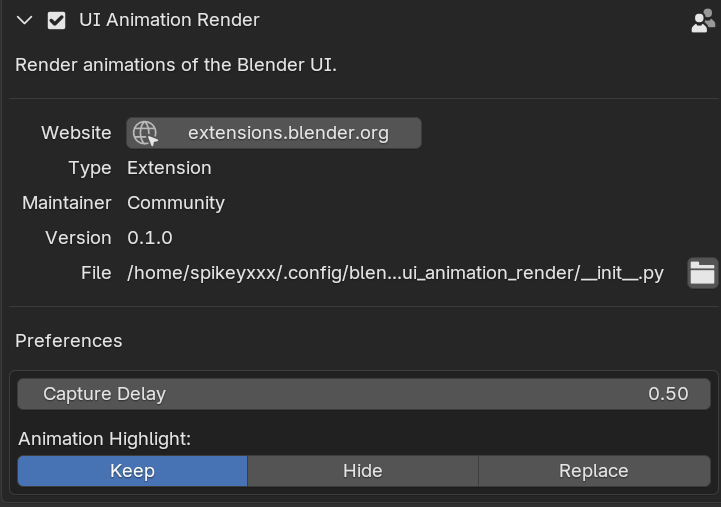Viewport: 721px width, 507px height.
Task: Click the version number 0.1.0
Action: pos(150,238)
